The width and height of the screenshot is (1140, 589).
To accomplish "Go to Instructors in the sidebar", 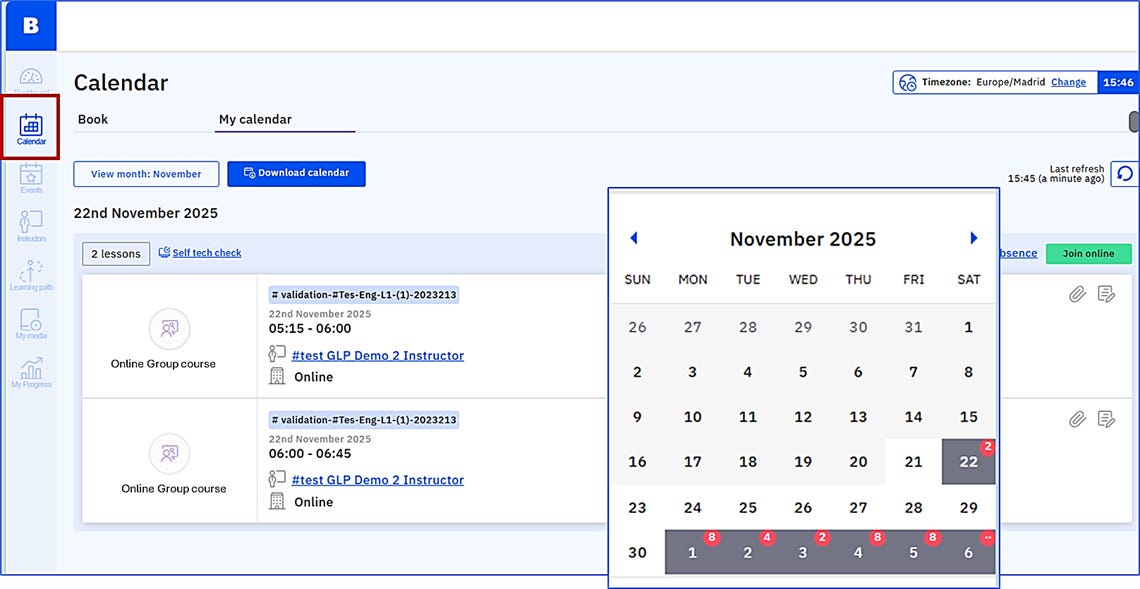I will tap(31, 225).
